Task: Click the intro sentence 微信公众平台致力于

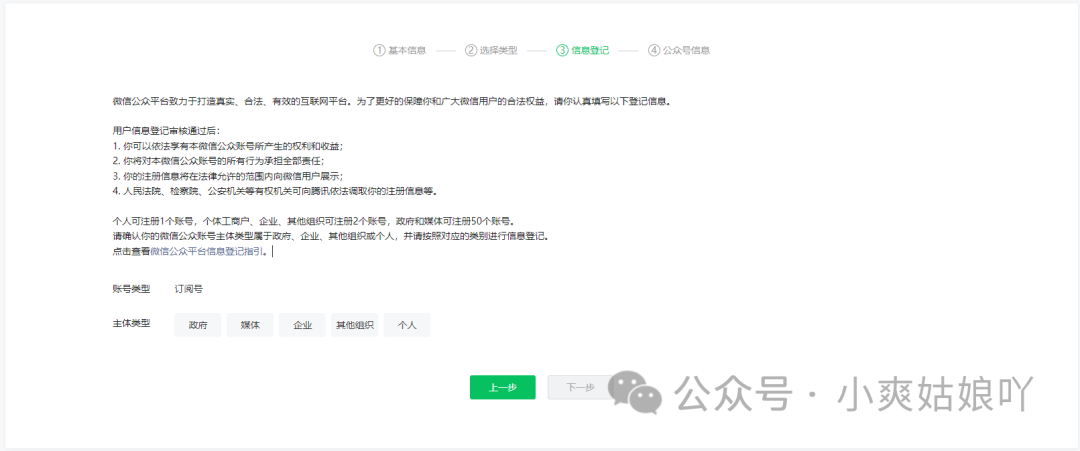Action: coord(391,101)
